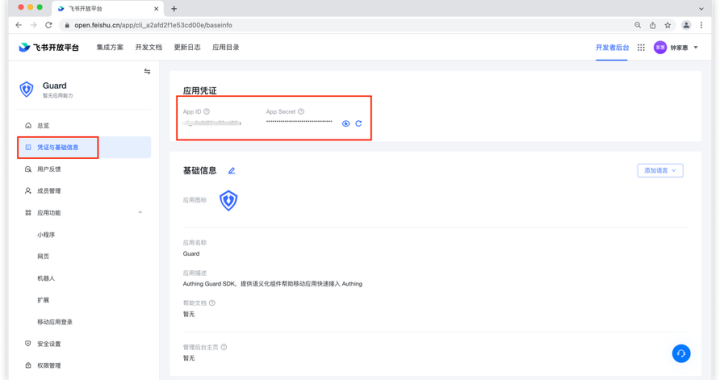Go to 开发者后台 tab
This screenshot has width=720, height=380.
[x=612, y=47]
